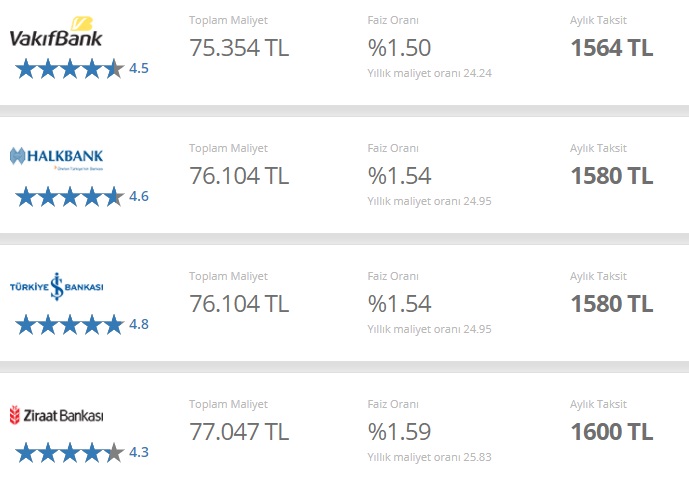This screenshot has height=477, width=689.
Task: Click the 1564 TL monthly installment
Action: coord(612,48)
